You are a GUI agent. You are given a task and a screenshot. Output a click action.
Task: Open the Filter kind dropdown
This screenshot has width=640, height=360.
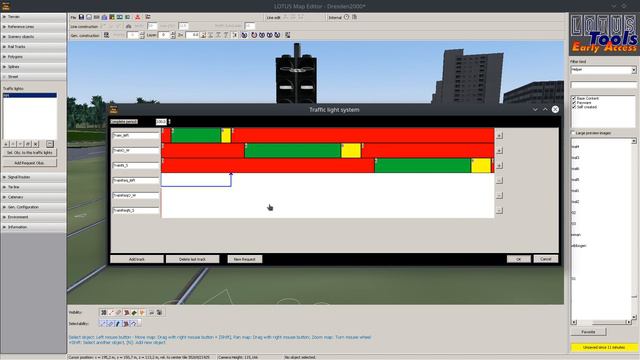633,70
